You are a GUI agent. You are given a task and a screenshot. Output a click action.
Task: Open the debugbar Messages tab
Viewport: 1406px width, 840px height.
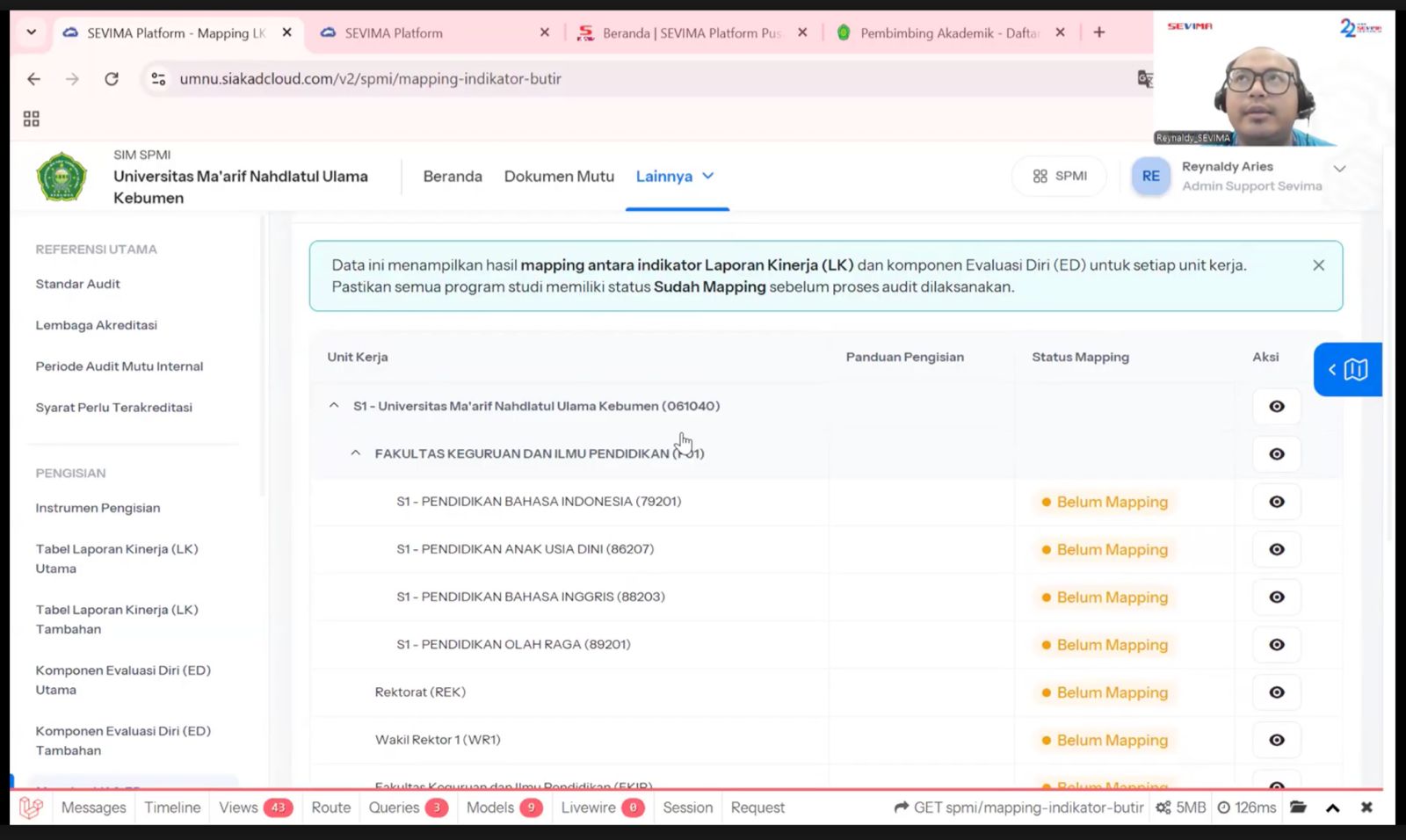coord(93,807)
